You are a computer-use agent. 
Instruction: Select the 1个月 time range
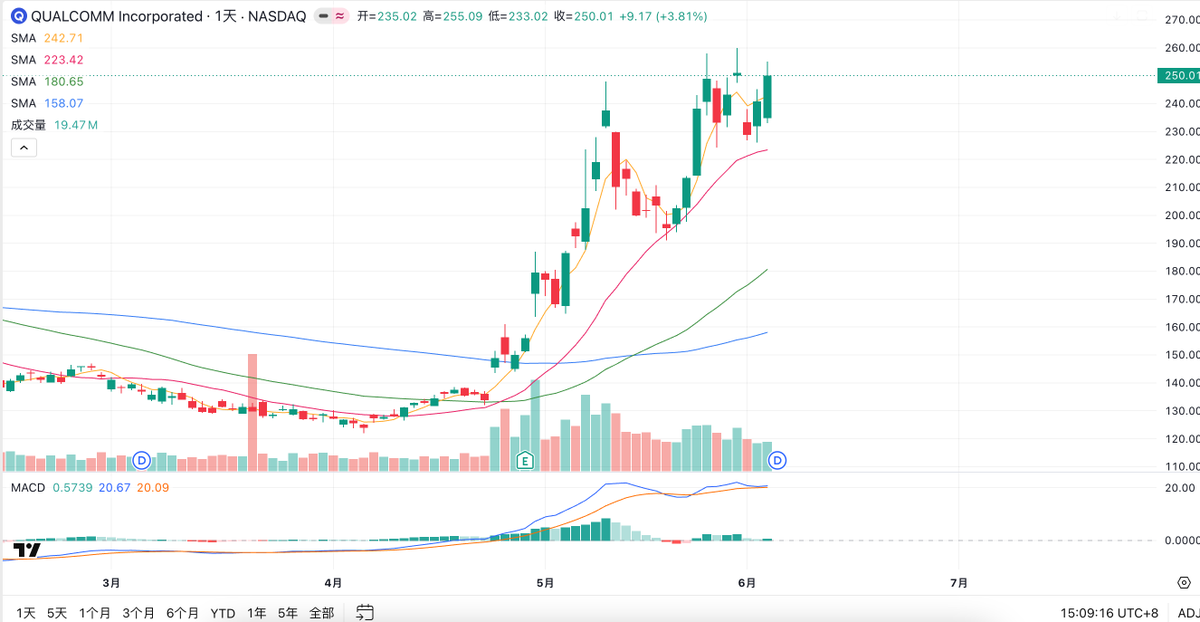point(95,612)
